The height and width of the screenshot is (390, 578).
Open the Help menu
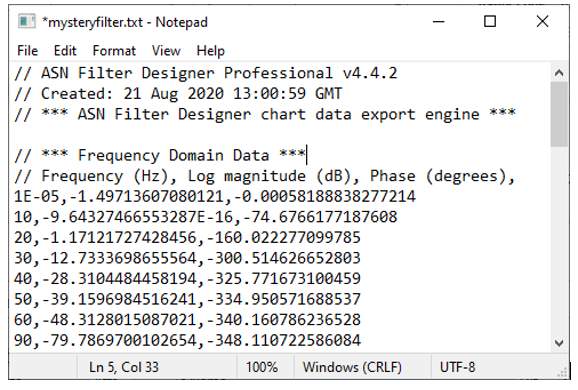[x=210, y=51]
